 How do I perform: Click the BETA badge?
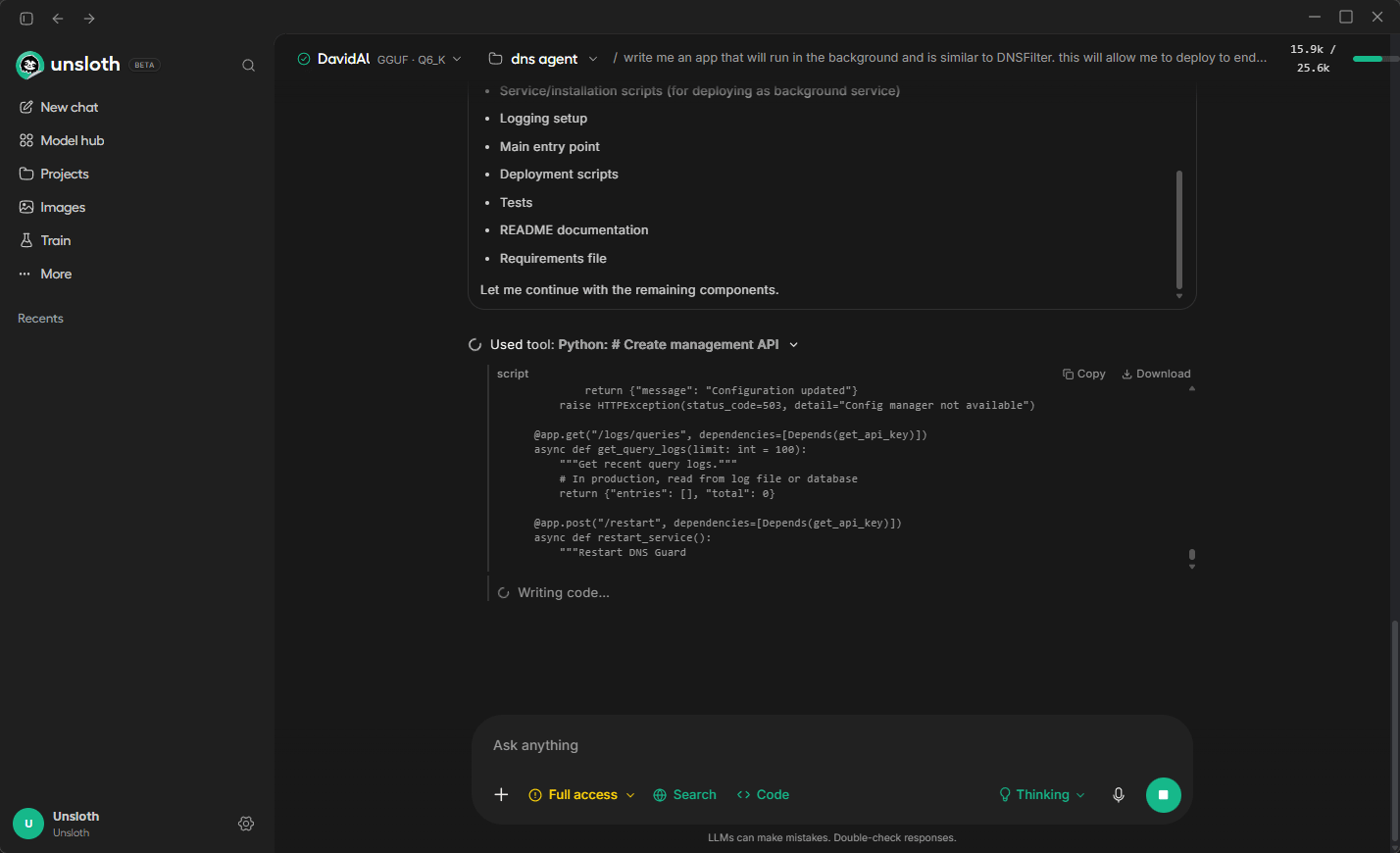click(x=145, y=66)
